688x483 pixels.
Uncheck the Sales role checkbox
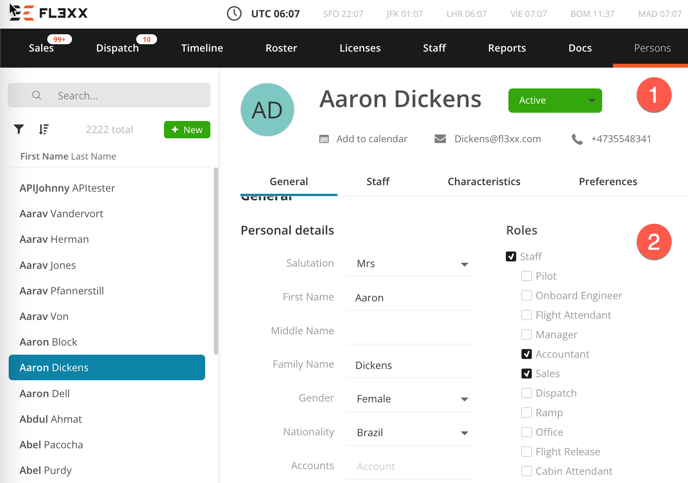pos(526,373)
